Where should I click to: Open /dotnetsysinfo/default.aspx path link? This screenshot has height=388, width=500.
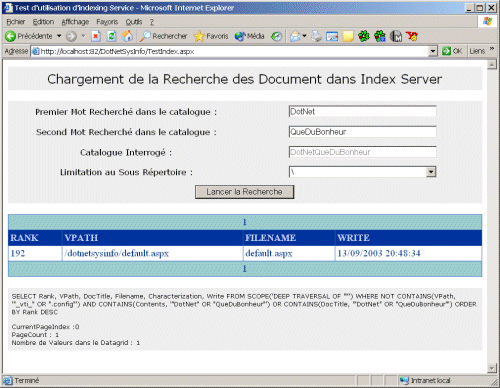(x=118, y=254)
